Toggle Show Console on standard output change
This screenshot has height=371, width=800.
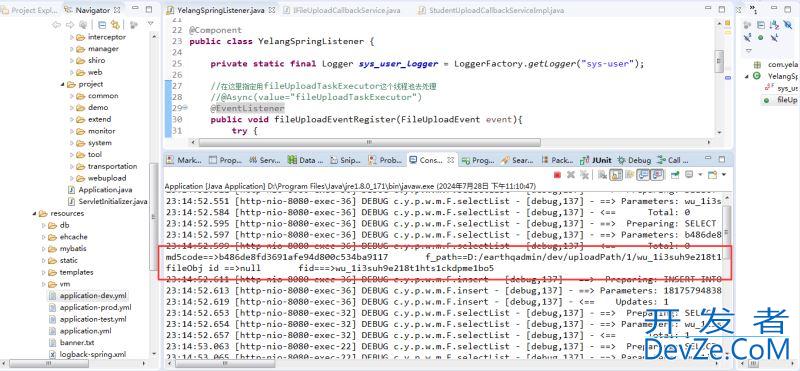(x=643, y=175)
